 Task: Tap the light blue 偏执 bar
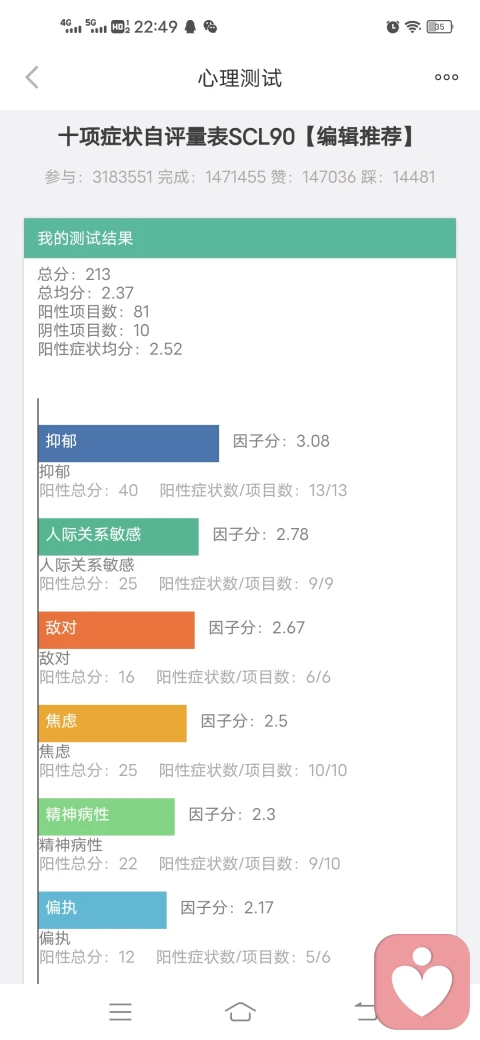(x=103, y=910)
